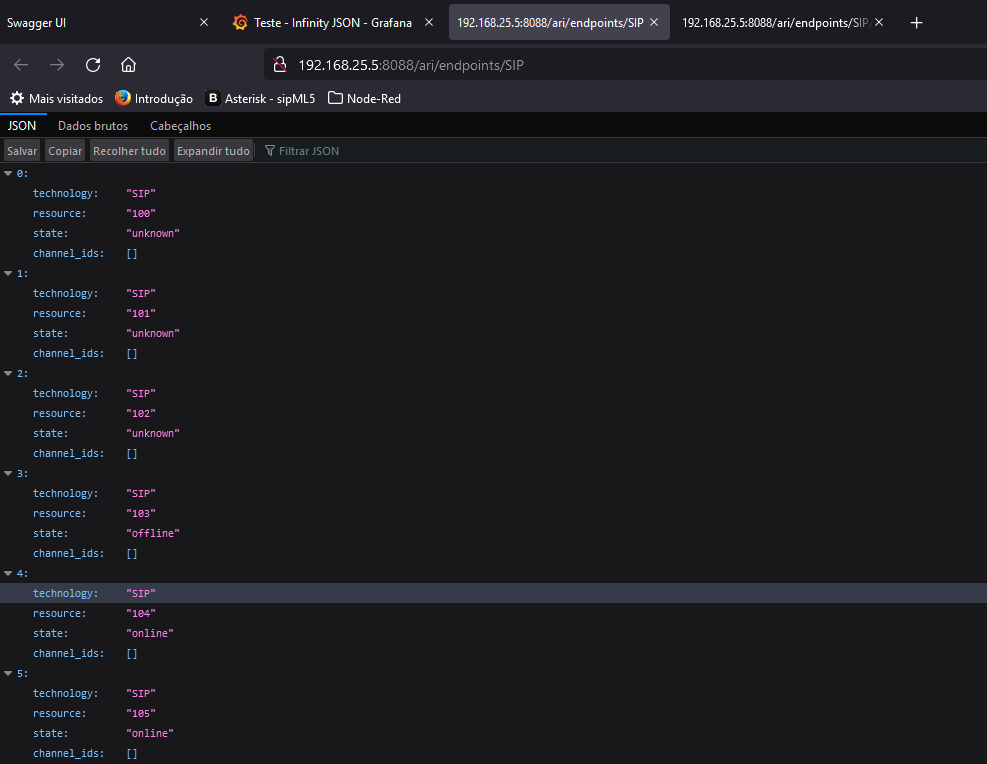Click the lock icon in the address bar

[x=279, y=64]
